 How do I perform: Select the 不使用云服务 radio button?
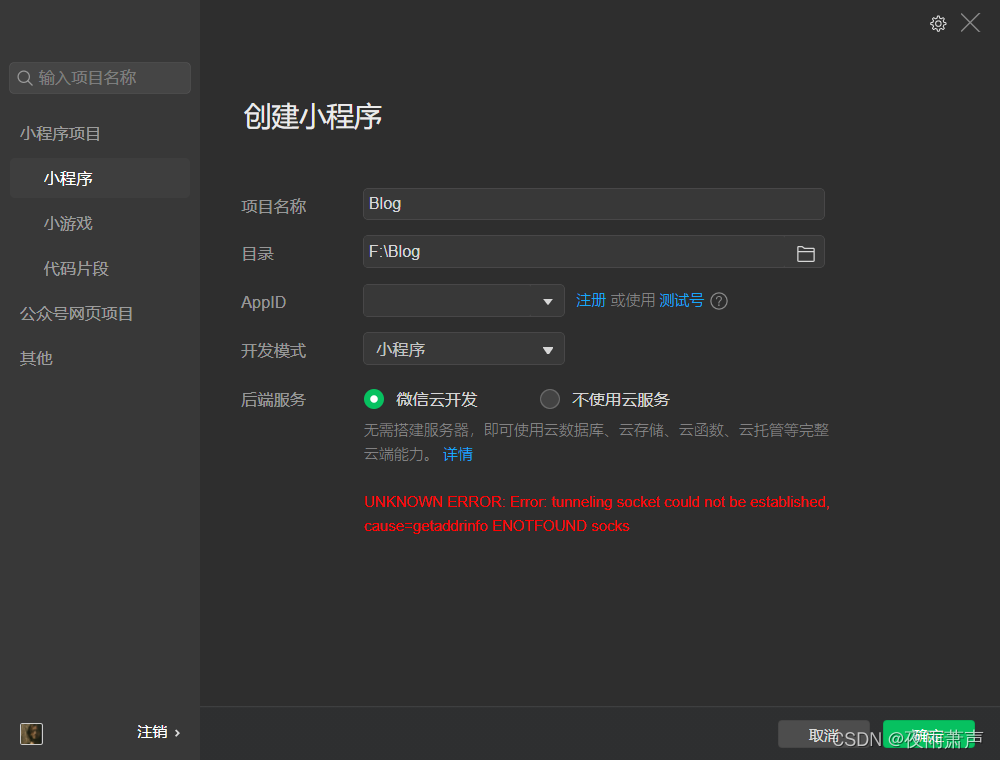click(x=549, y=398)
